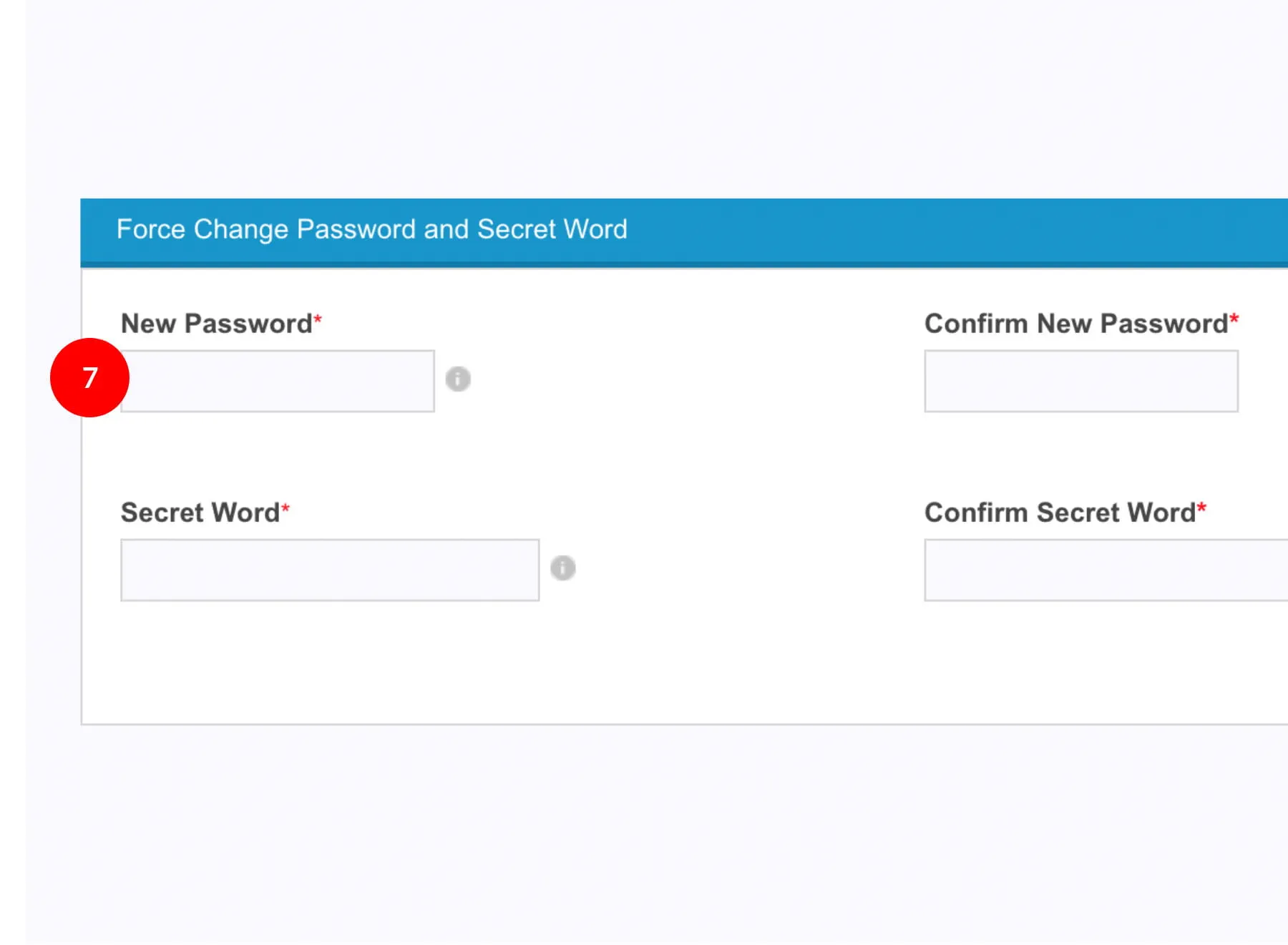Click the Force Change Password header title
The width and height of the screenshot is (1288, 945).
tap(371, 229)
